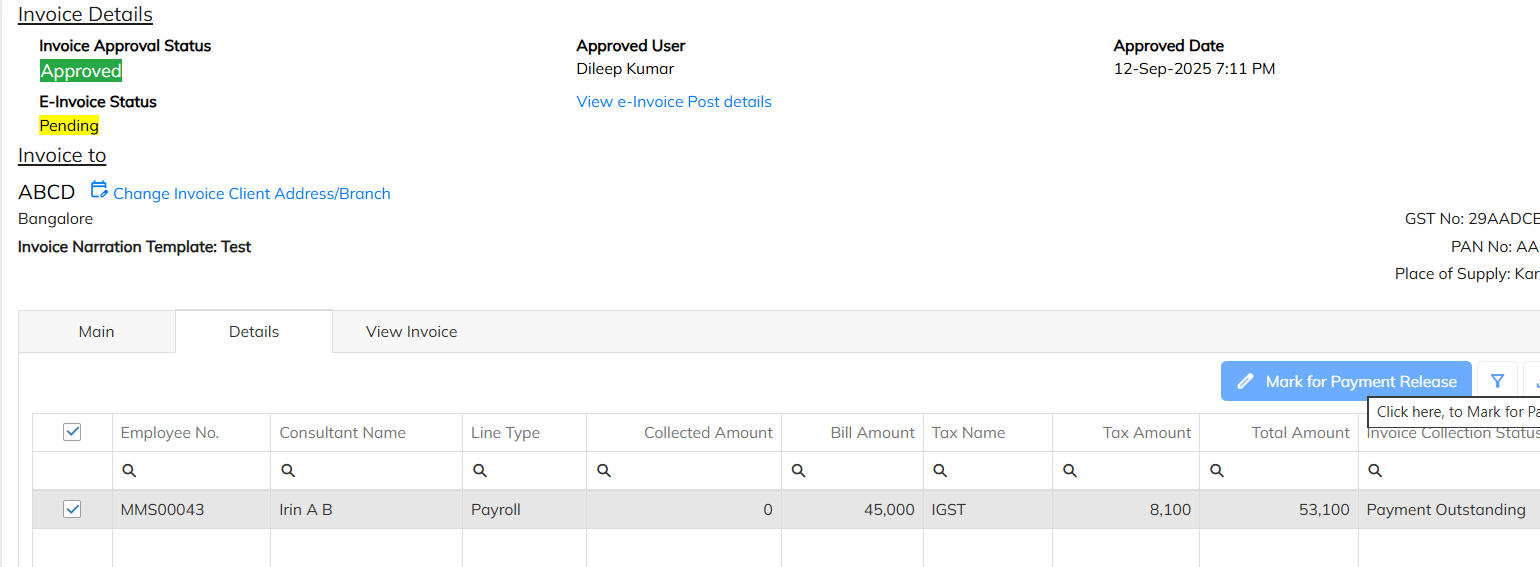
Task: Uncheck the MMS00043 row checkbox
Action: point(72,509)
